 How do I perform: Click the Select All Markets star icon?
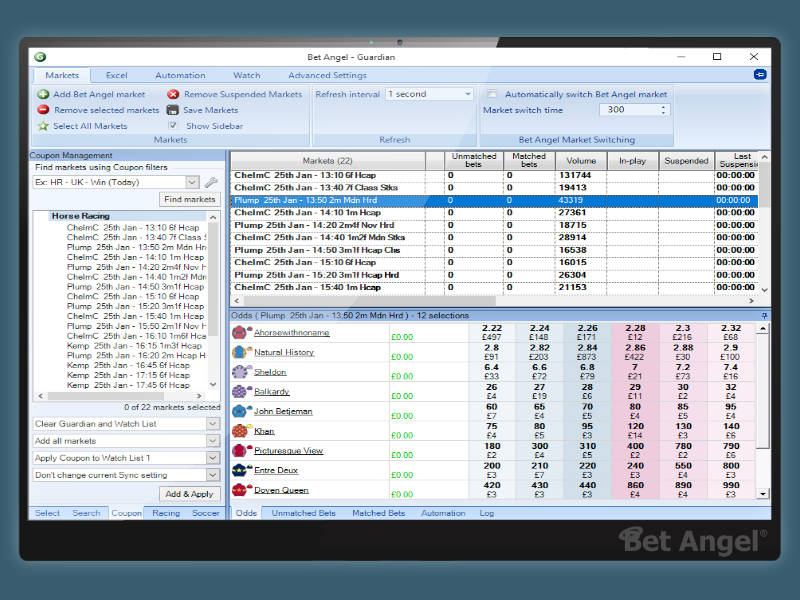(43, 126)
